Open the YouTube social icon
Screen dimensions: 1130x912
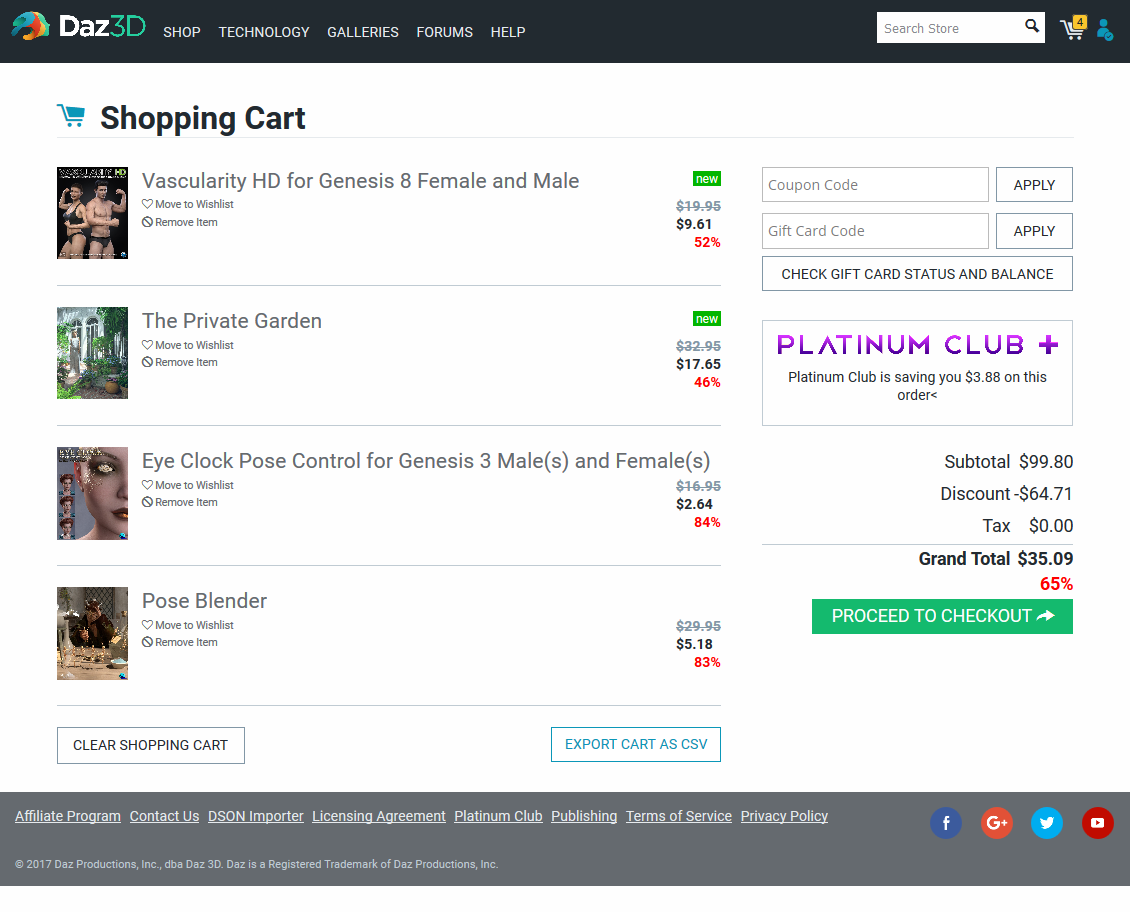pyautogui.click(x=1097, y=823)
